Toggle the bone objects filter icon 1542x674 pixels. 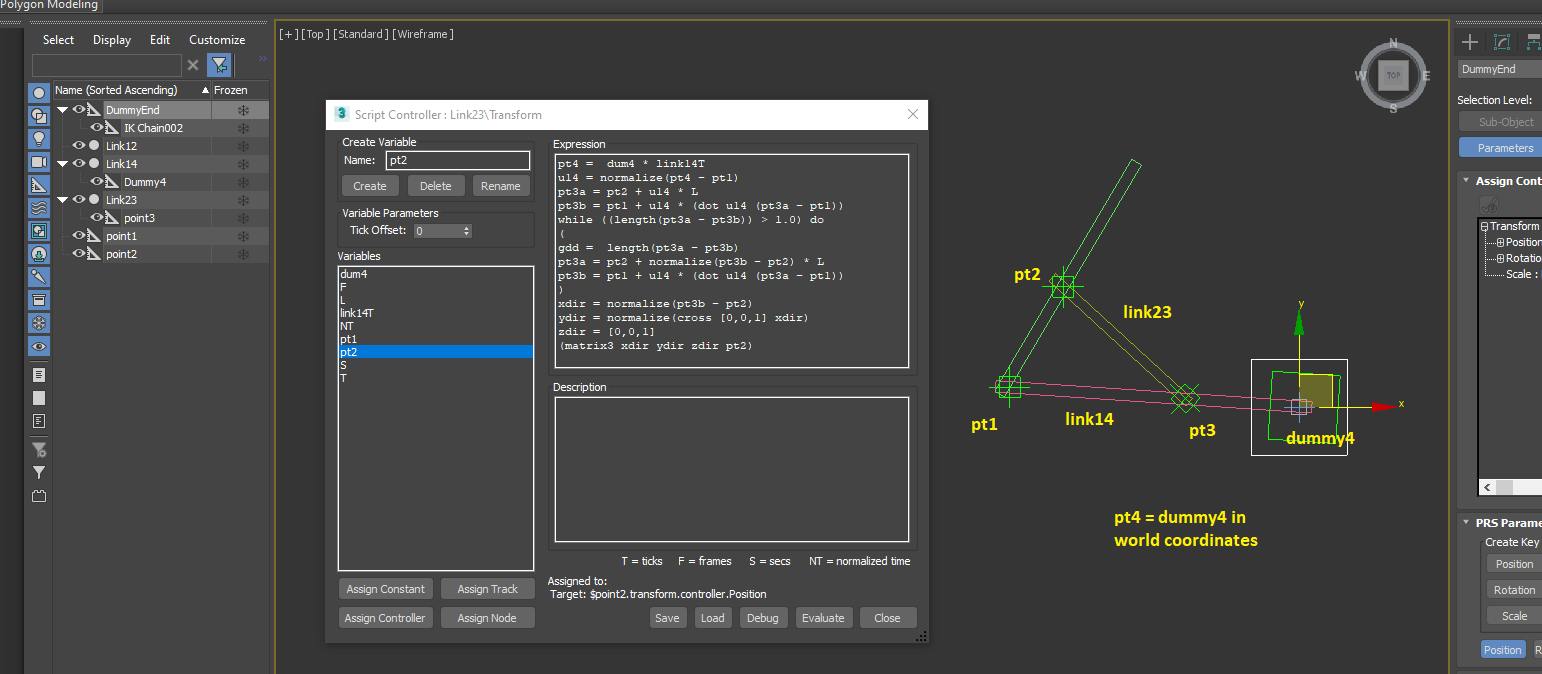click(39, 277)
